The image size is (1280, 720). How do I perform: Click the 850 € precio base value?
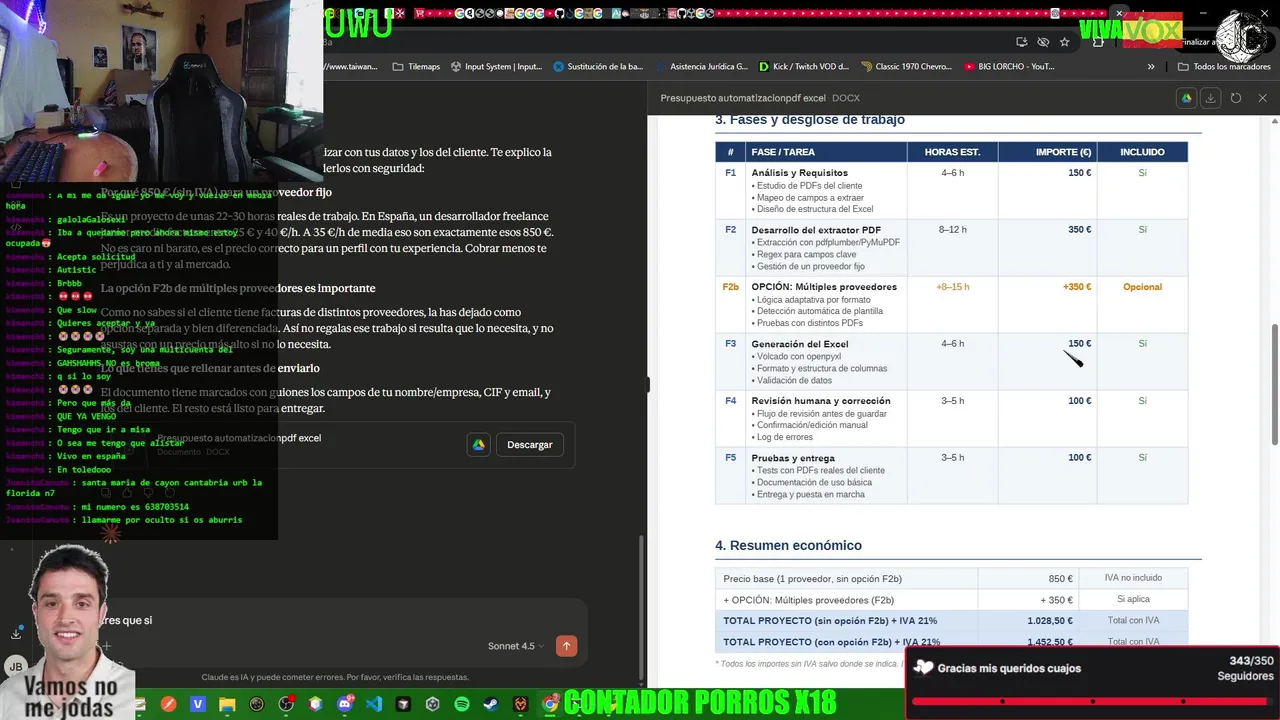(1060, 579)
